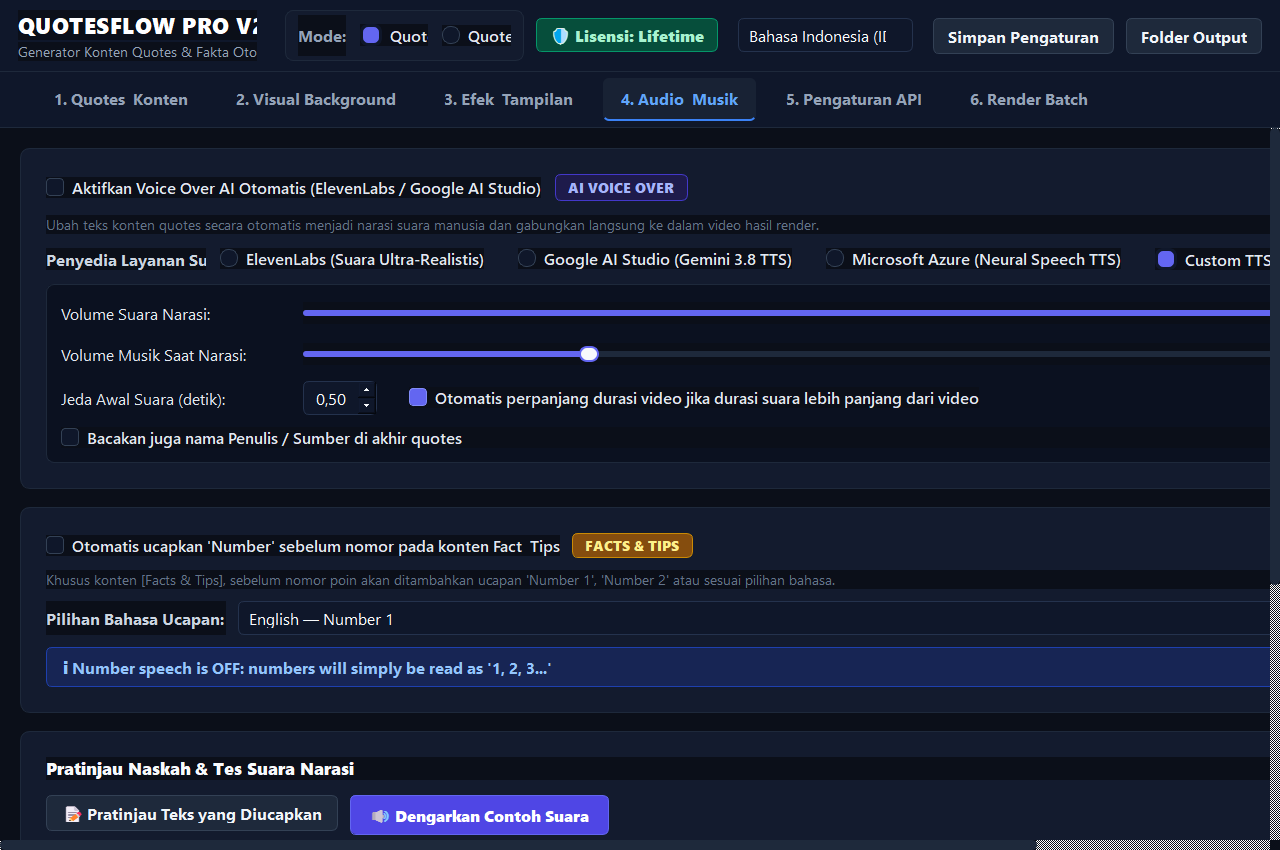This screenshot has height=850, width=1280.
Task: Click the 'Volume Suara Narasi:' label
Action: pos(136,315)
